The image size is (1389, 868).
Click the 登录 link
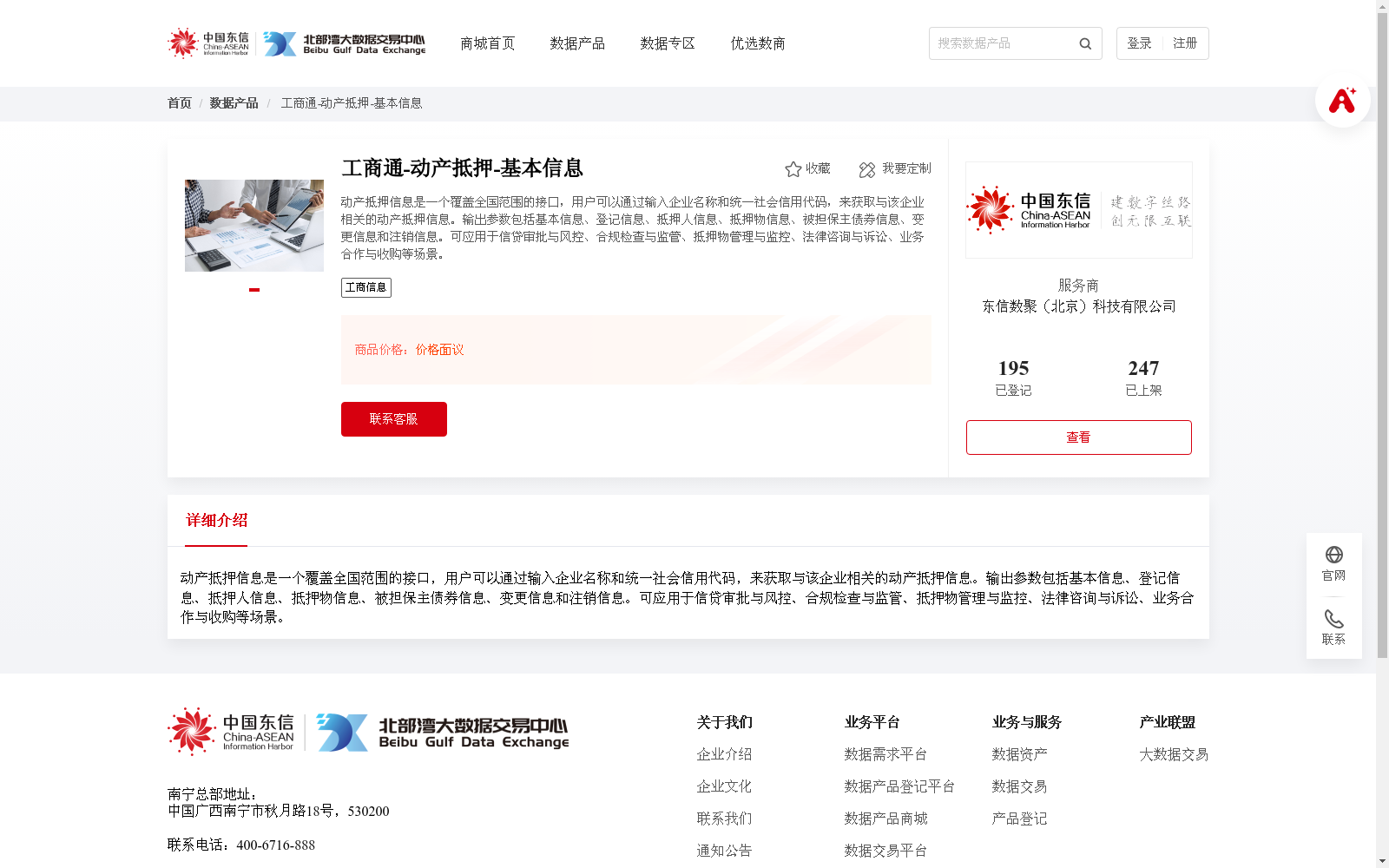[1139, 43]
